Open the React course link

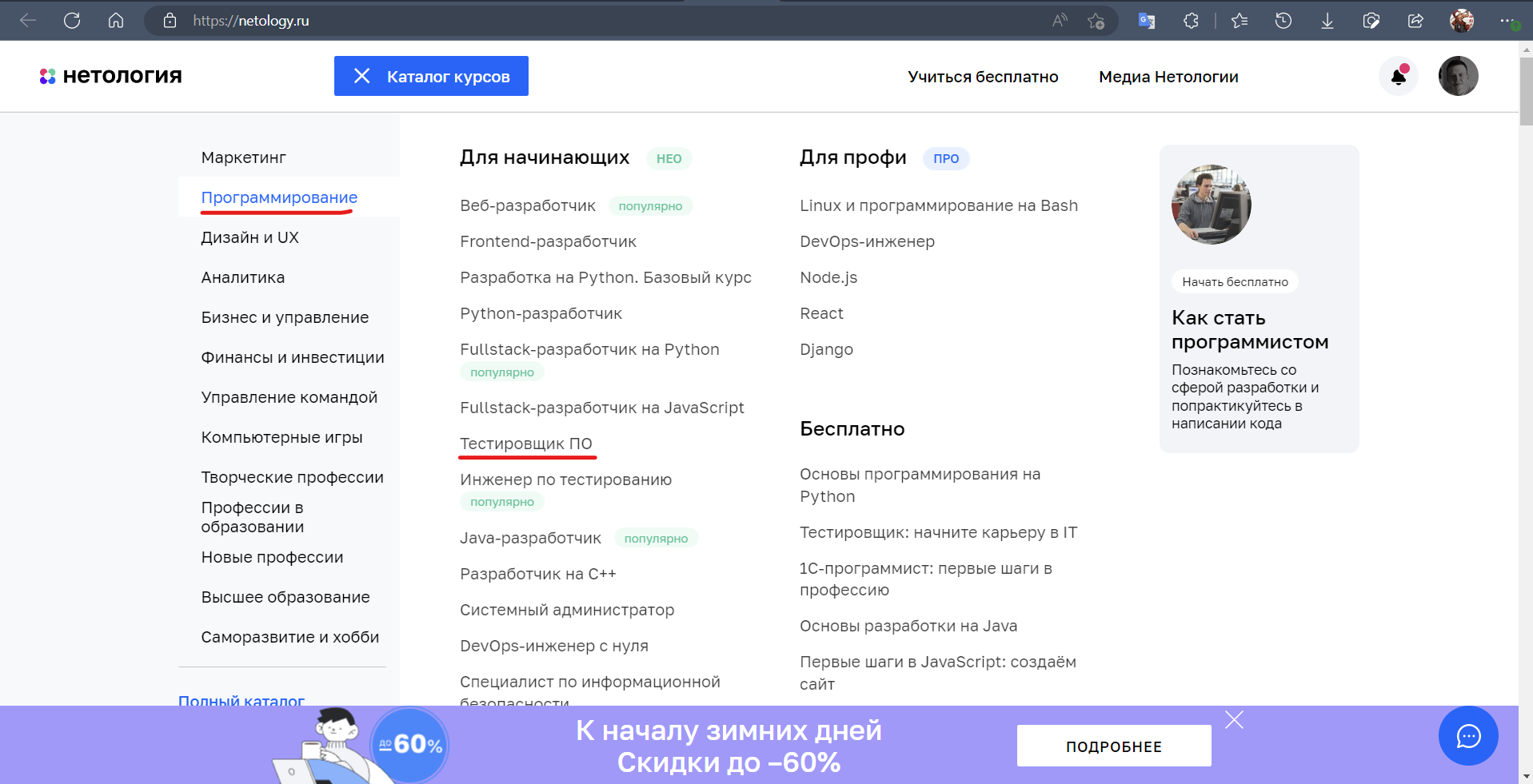coord(821,313)
